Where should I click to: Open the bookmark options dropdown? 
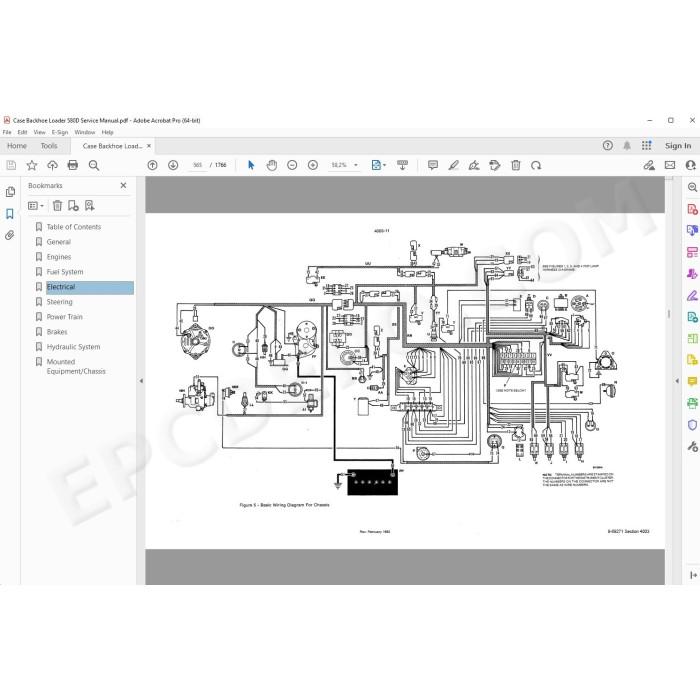[36, 205]
